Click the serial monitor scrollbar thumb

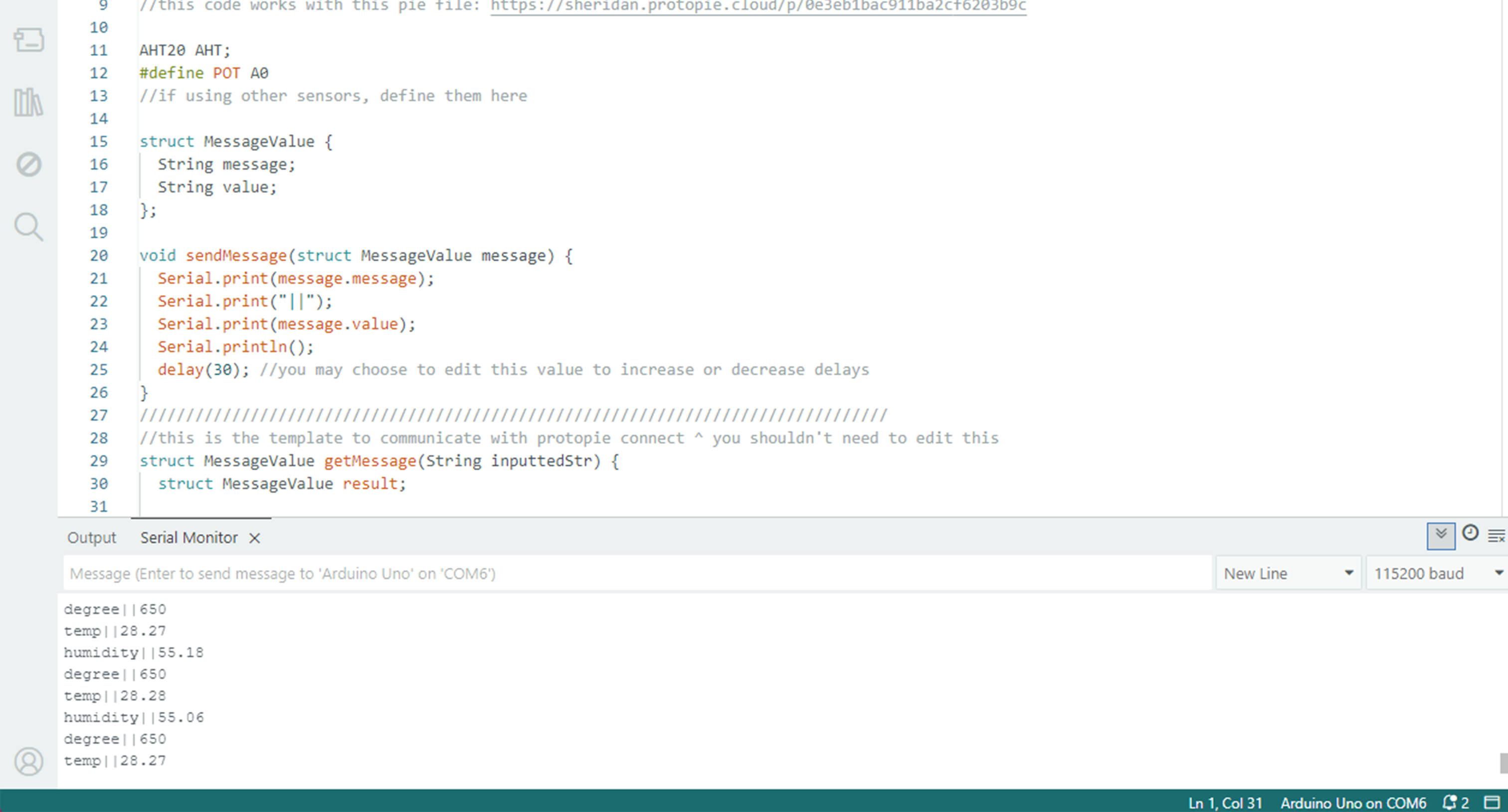1504,763
